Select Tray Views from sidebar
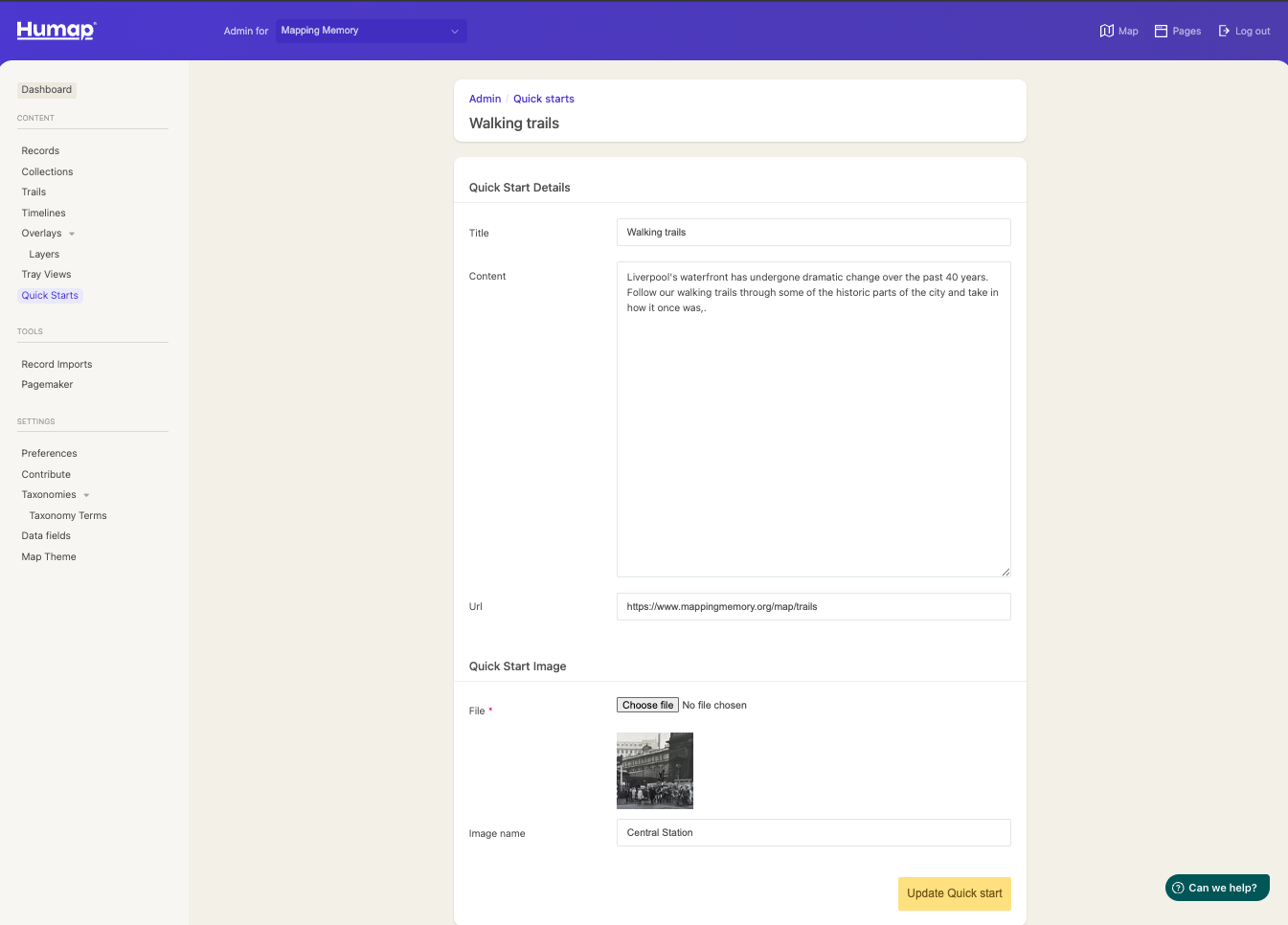 click(x=46, y=274)
